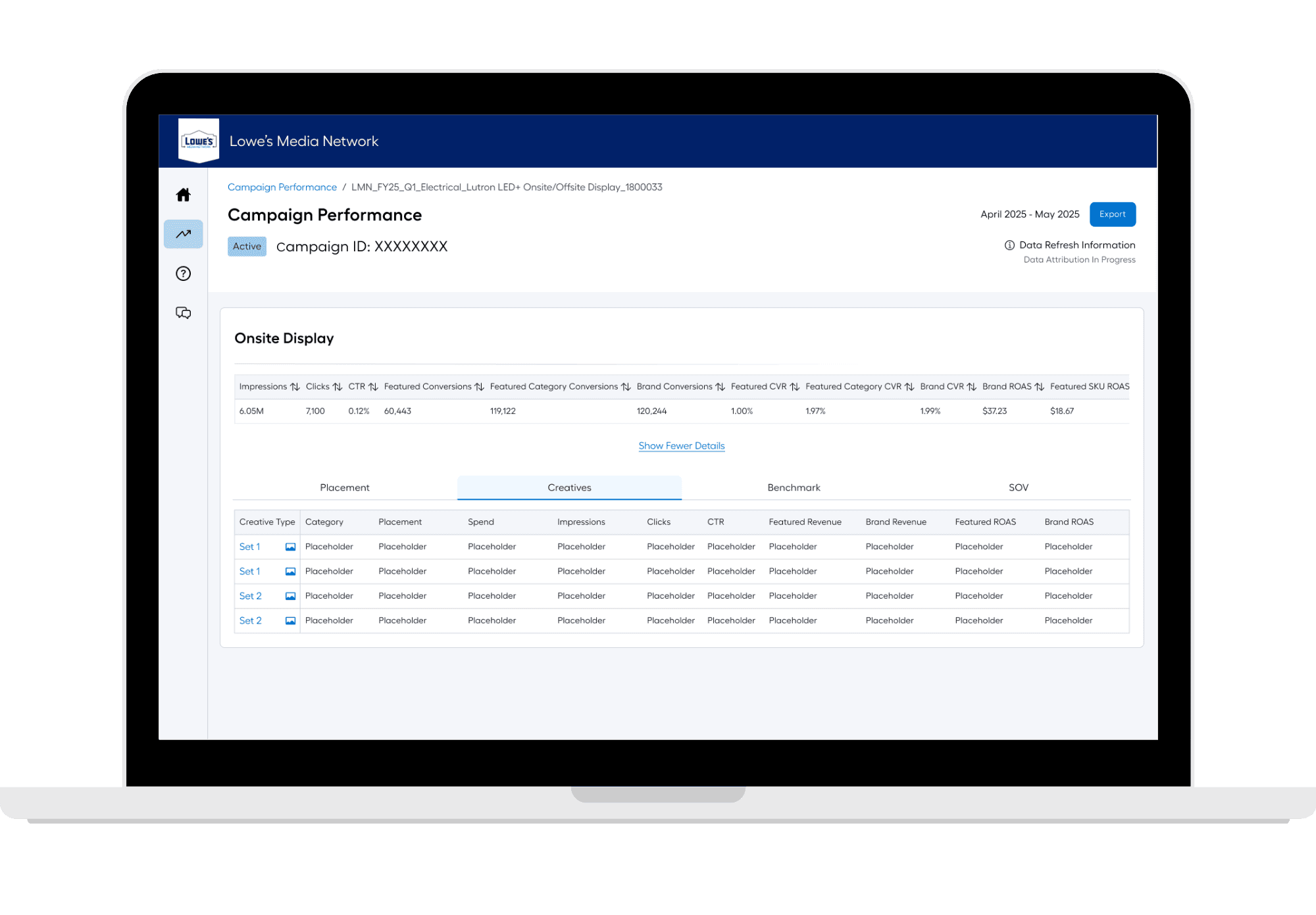
Task: Switch to the Placement tab
Action: [345, 487]
